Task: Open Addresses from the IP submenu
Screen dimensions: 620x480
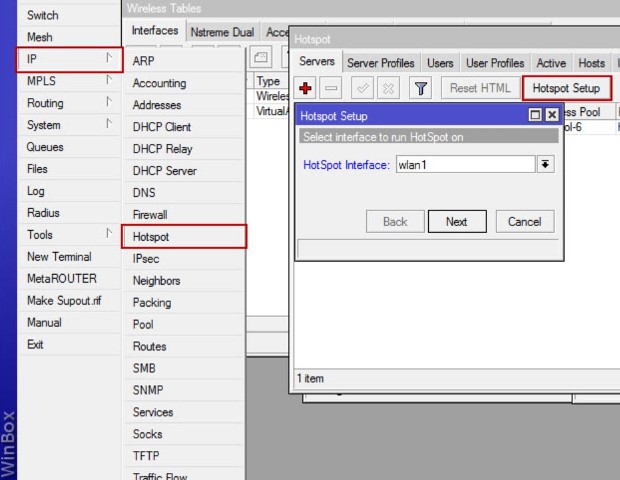Action: [x=184, y=105]
